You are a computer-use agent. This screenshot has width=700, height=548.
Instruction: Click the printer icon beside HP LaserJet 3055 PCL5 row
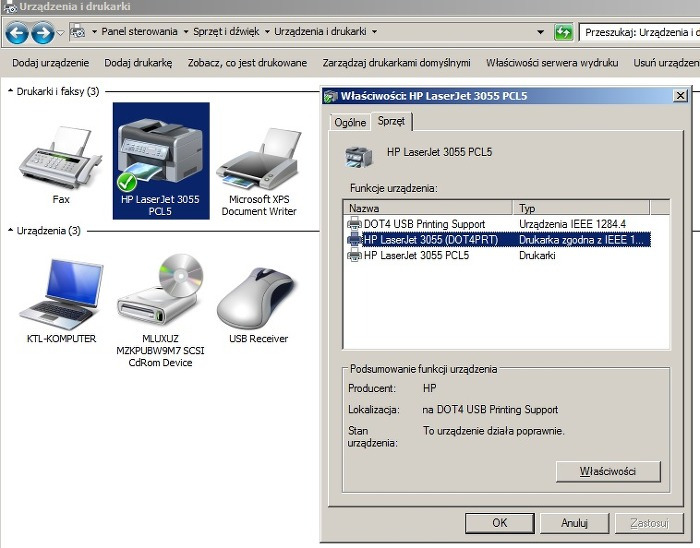pos(354,255)
